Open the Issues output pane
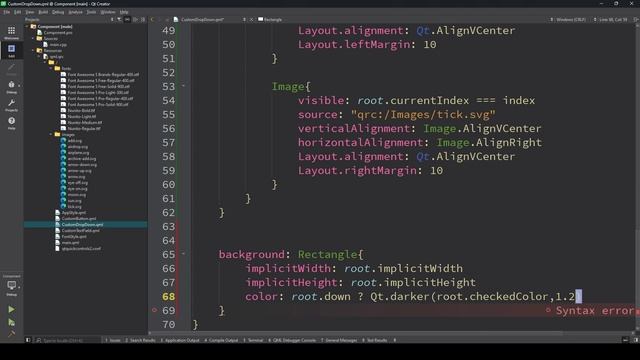This screenshot has height=360, width=640. click(113, 340)
